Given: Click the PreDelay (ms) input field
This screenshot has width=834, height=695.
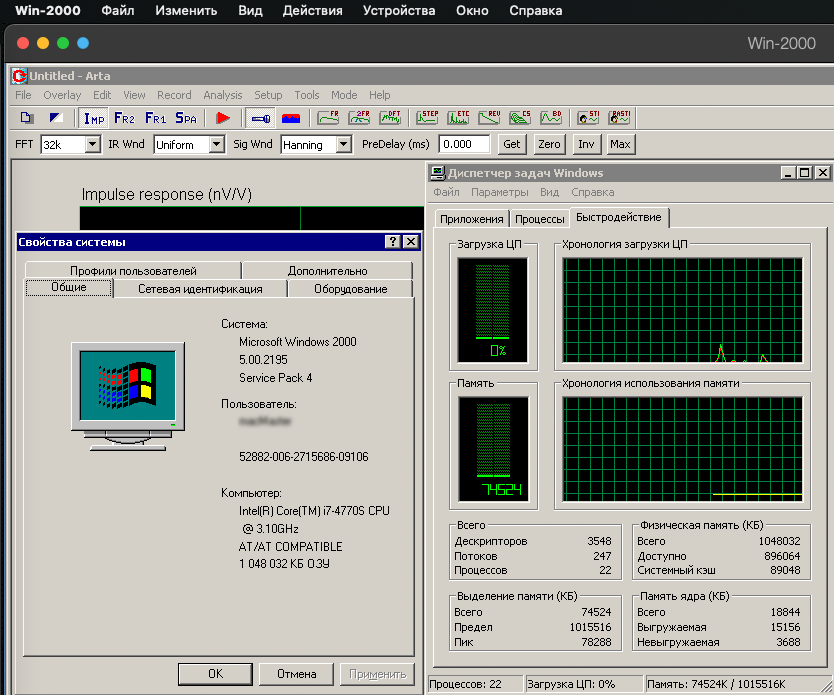Looking at the screenshot, I should point(464,144).
